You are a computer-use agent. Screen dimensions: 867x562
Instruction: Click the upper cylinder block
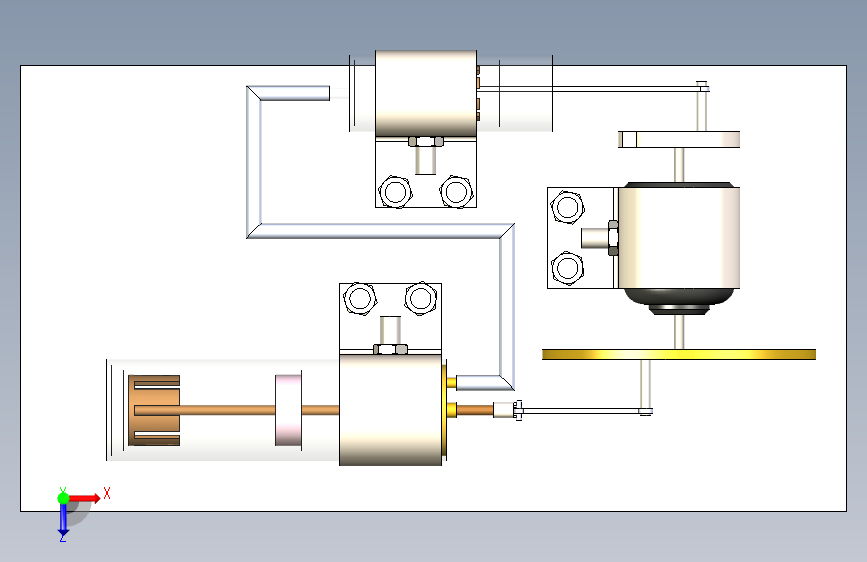point(426,93)
